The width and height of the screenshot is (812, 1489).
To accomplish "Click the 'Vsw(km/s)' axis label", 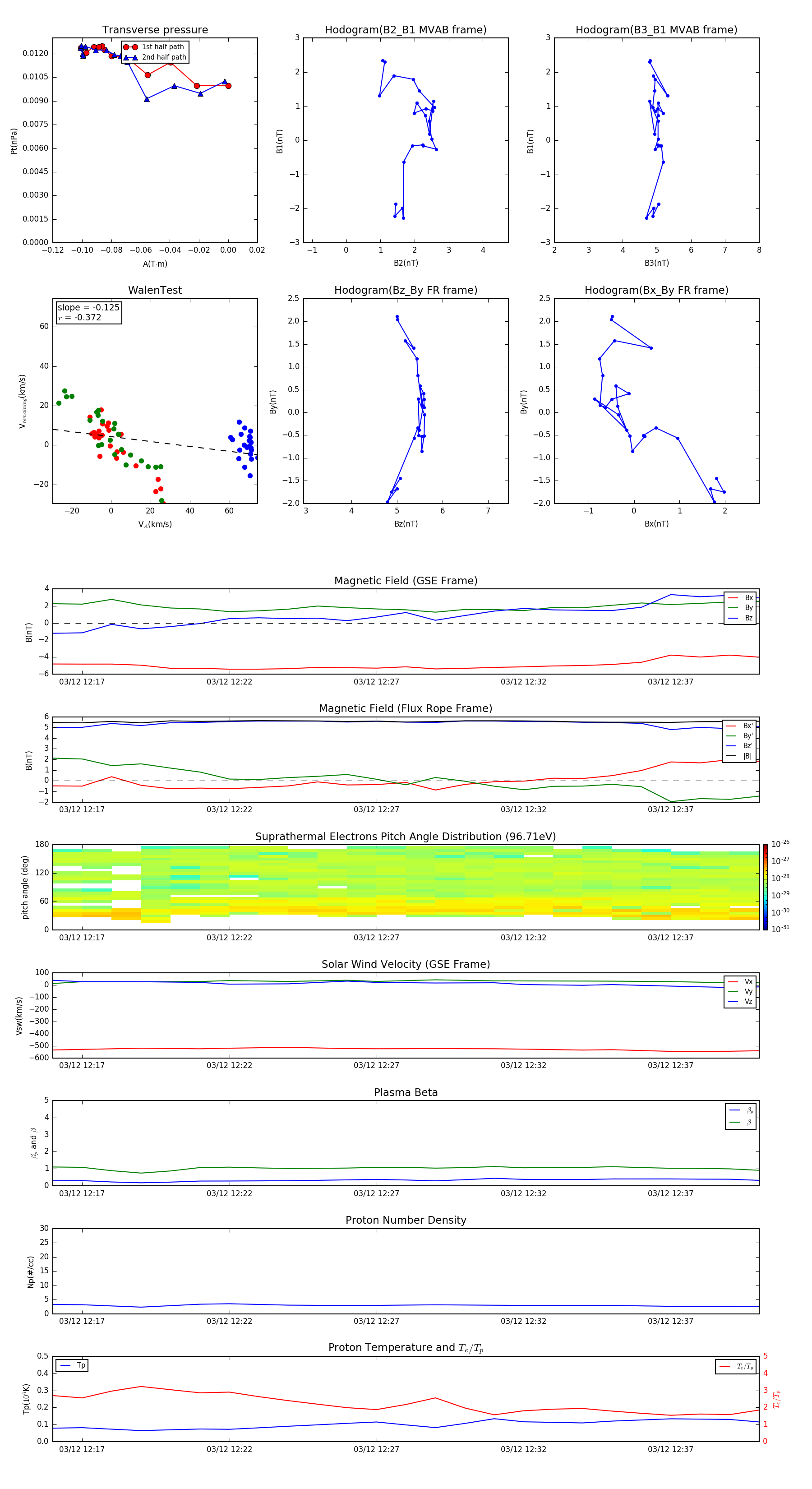I will (x=19, y=1015).
